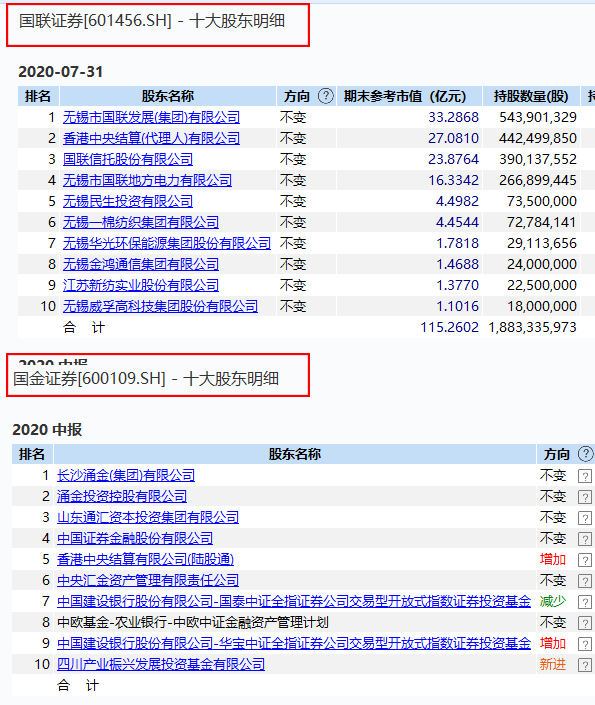Click the date heading 2020-07-31
The image size is (595, 705).
coord(61,72)
